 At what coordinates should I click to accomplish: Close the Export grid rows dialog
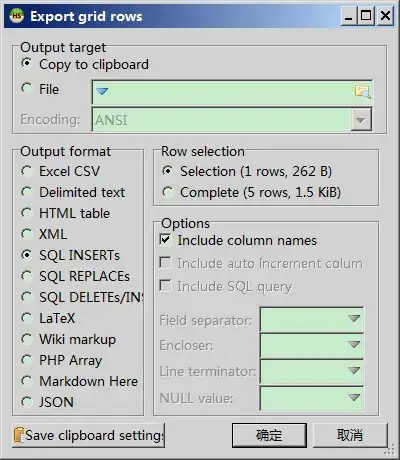[385, 16]
